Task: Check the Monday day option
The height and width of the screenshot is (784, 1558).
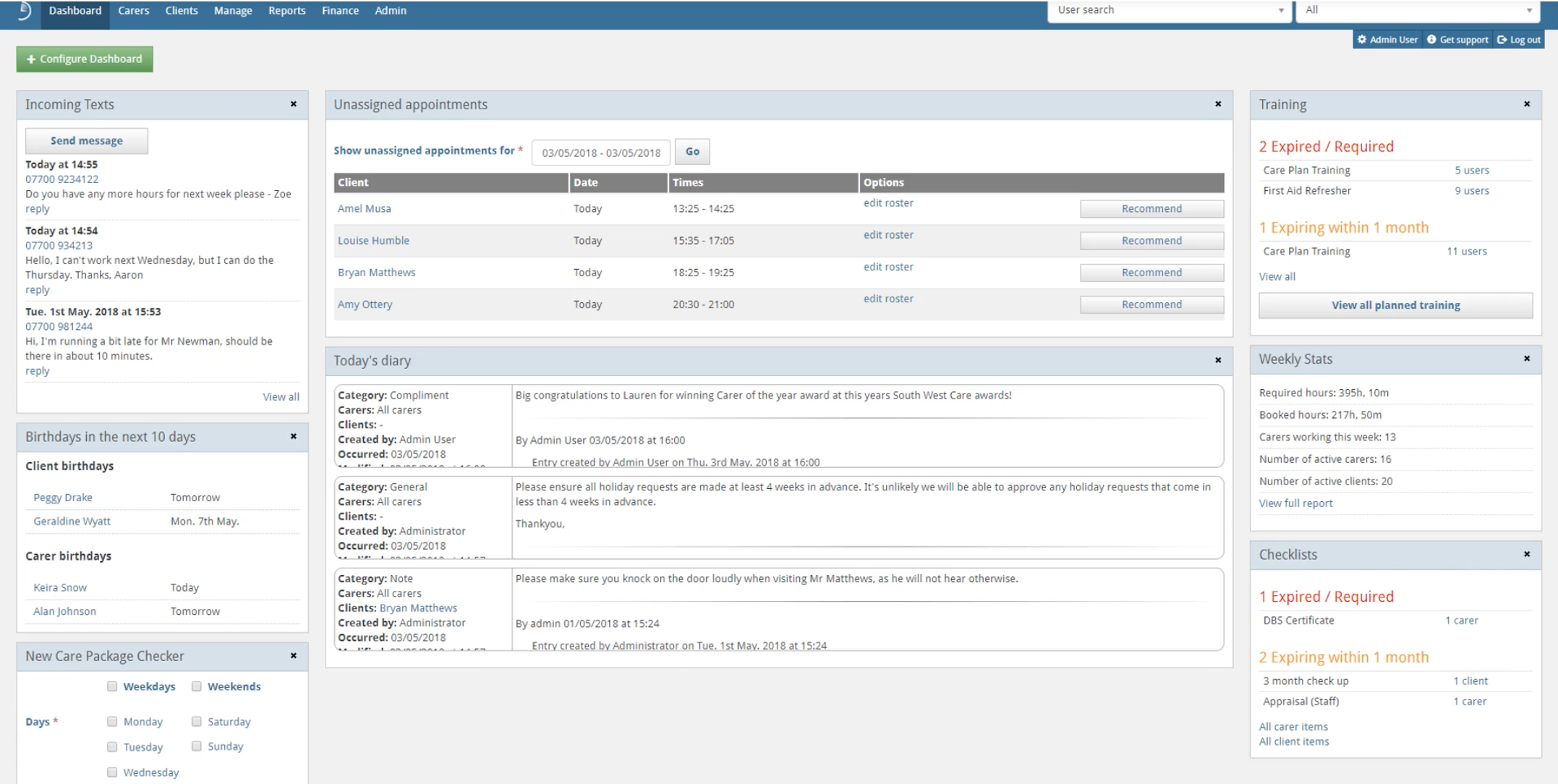Action: click(112, 721)
